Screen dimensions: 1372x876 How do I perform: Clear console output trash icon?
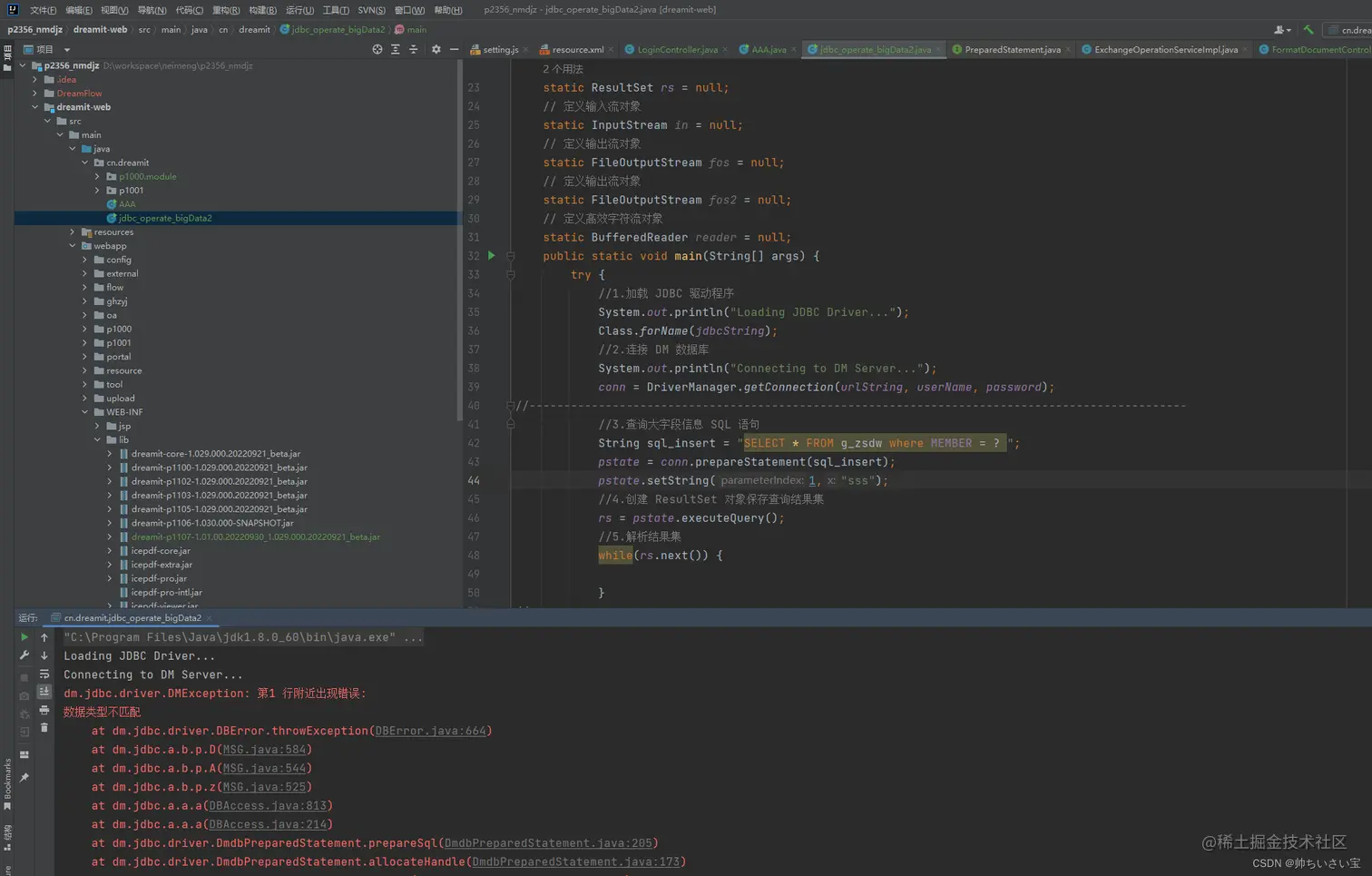tap(44, 728)
